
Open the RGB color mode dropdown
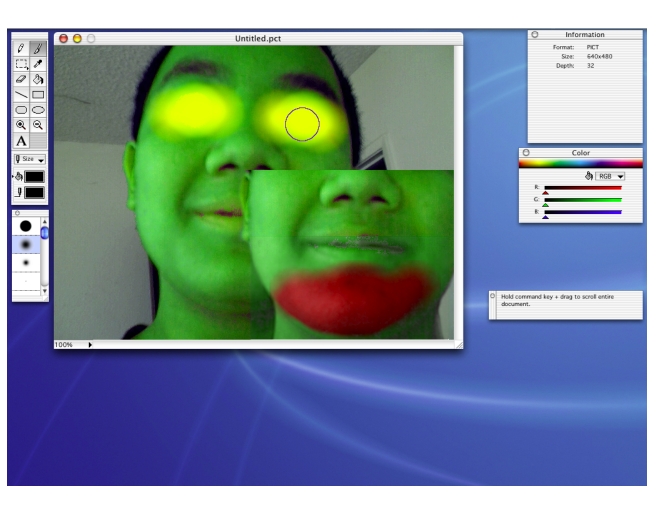610,176
